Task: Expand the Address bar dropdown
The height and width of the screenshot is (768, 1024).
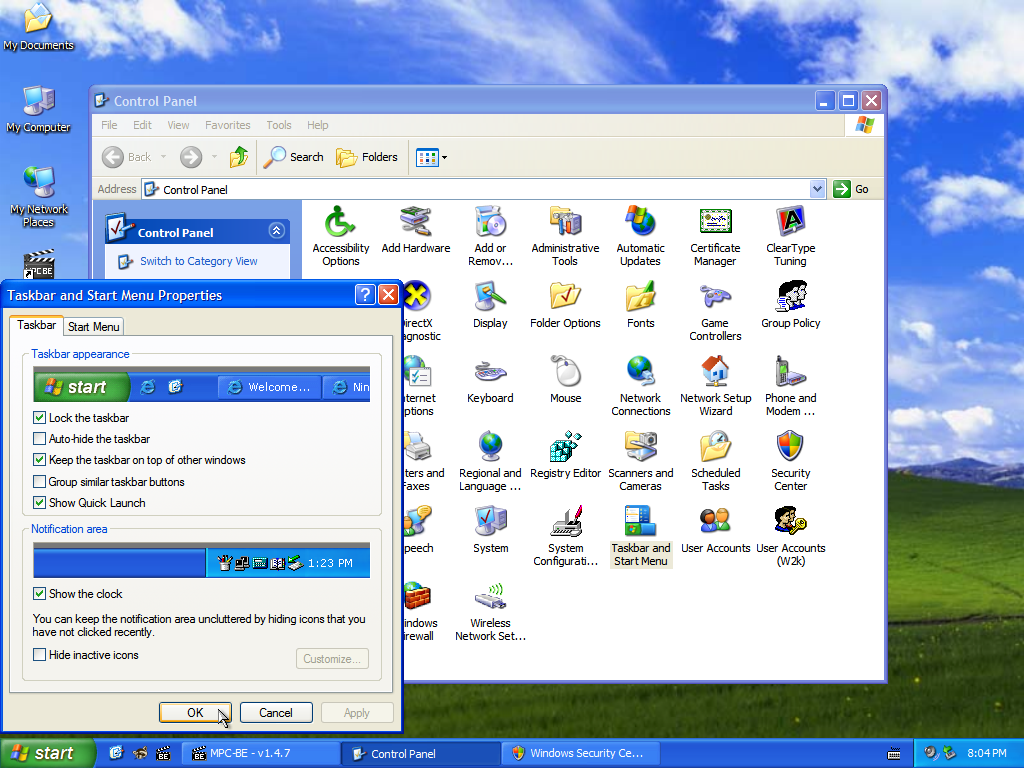Action: pos(817,189)
